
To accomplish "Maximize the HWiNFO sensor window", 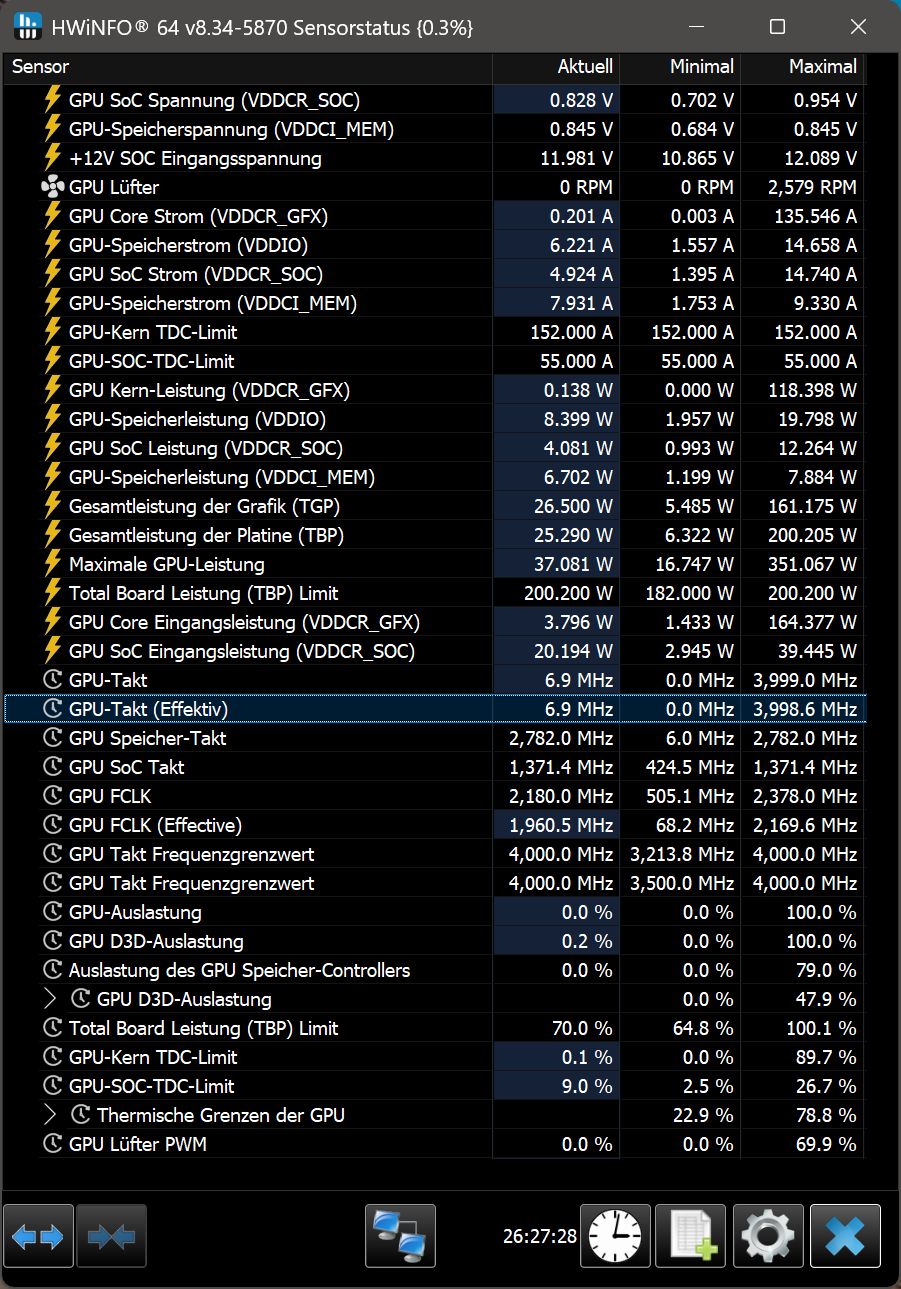I will 777,27.
